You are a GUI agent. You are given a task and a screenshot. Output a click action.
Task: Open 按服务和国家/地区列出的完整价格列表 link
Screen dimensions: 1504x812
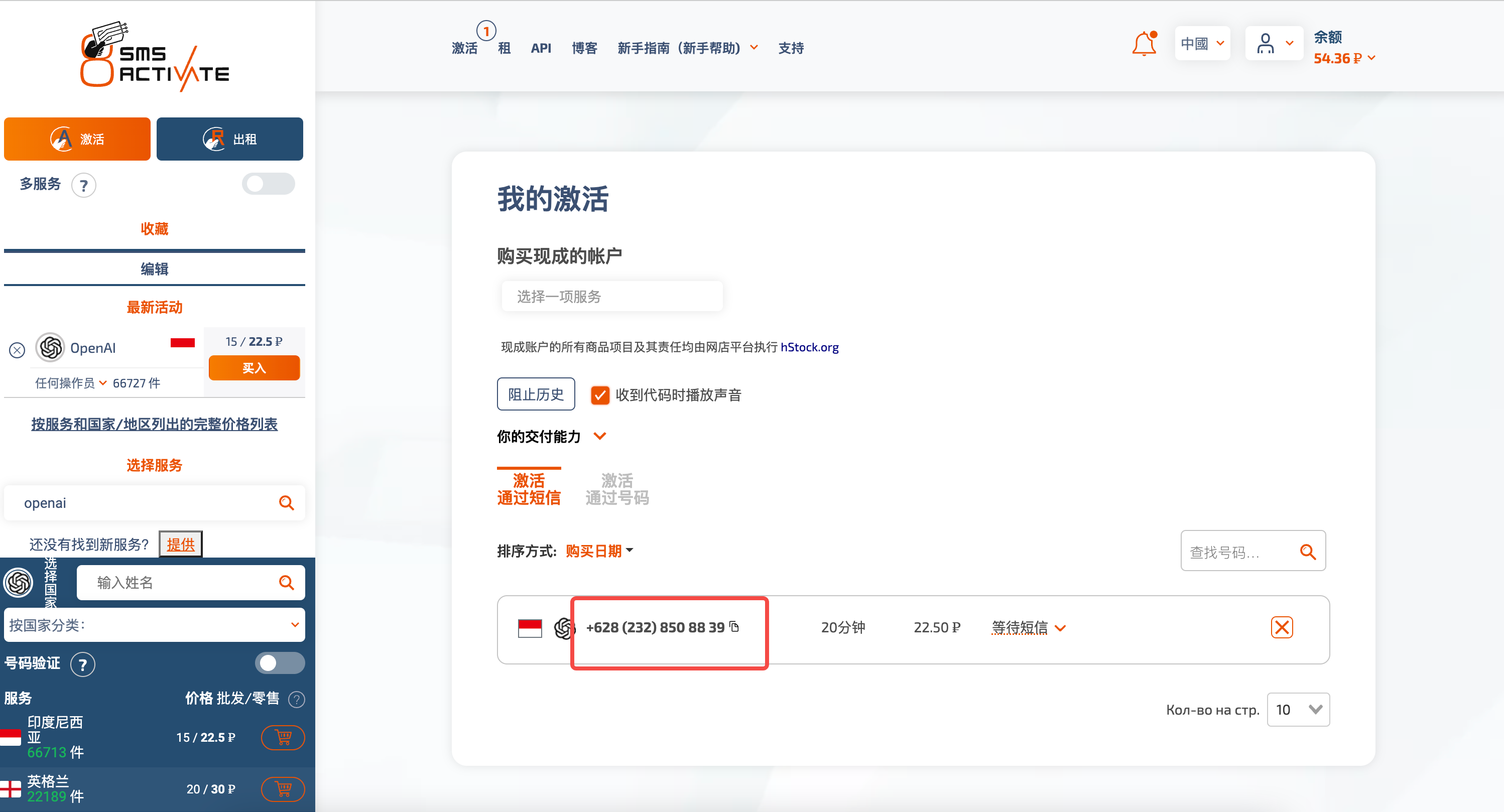click(x=154, y=425)
